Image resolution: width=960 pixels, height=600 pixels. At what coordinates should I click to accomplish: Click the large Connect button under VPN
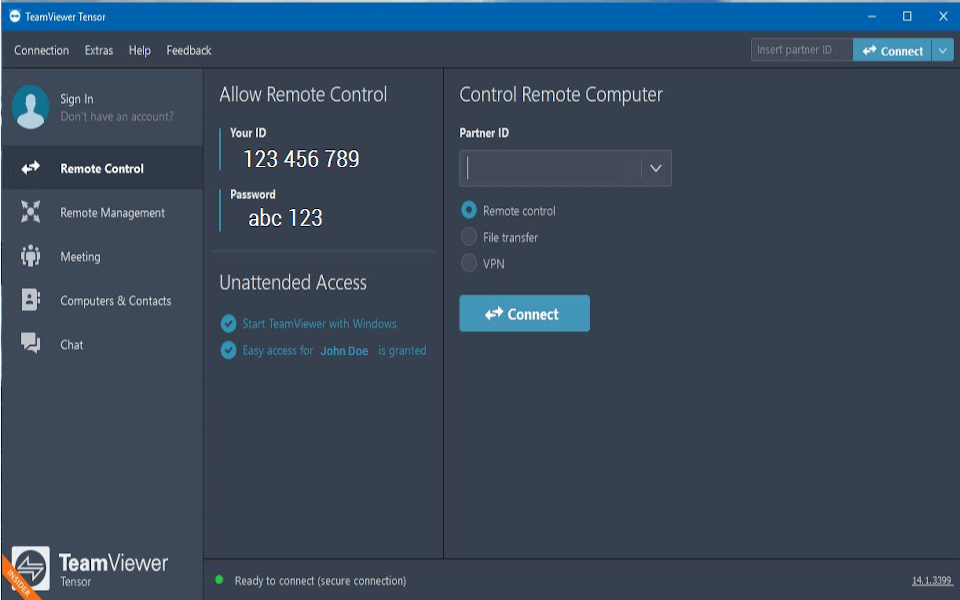(525, 313)
